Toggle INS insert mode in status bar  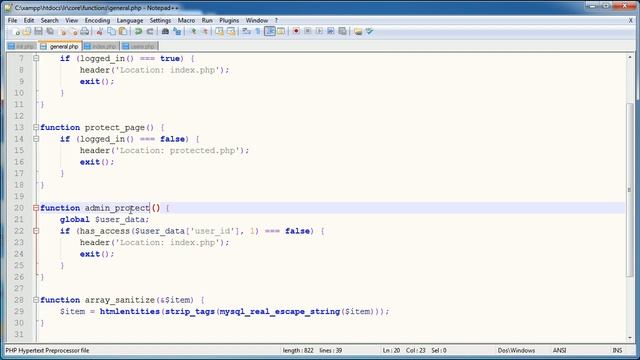coord(617,350)
